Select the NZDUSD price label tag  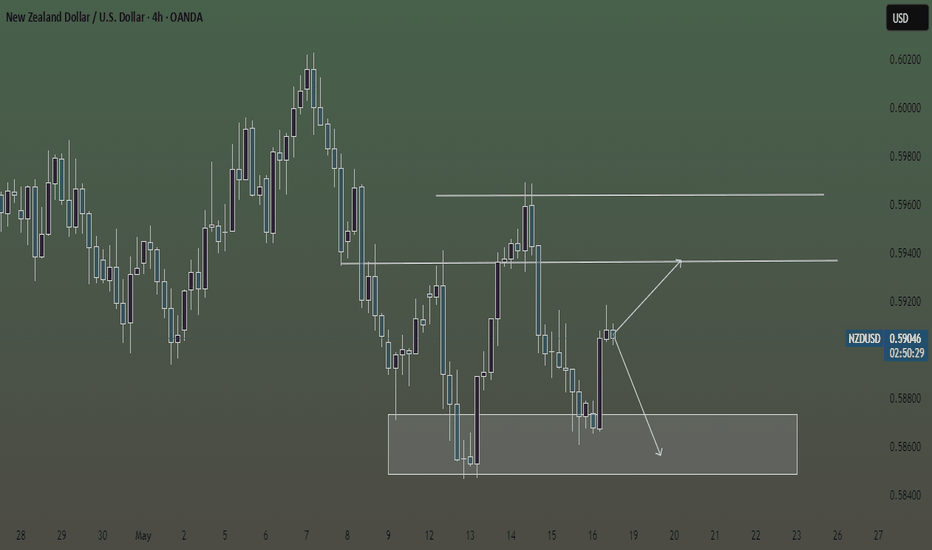864,338
